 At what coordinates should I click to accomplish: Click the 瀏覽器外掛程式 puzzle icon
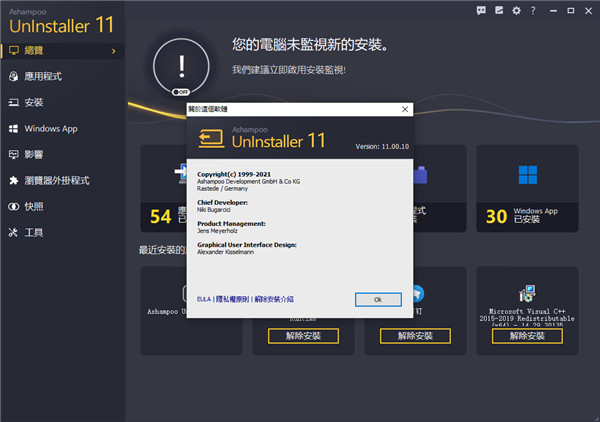14,181
